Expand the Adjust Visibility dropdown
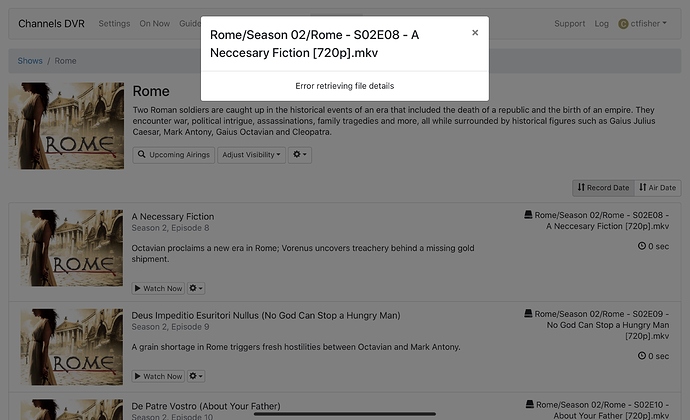The image size is (690, 420). point(251,155)
